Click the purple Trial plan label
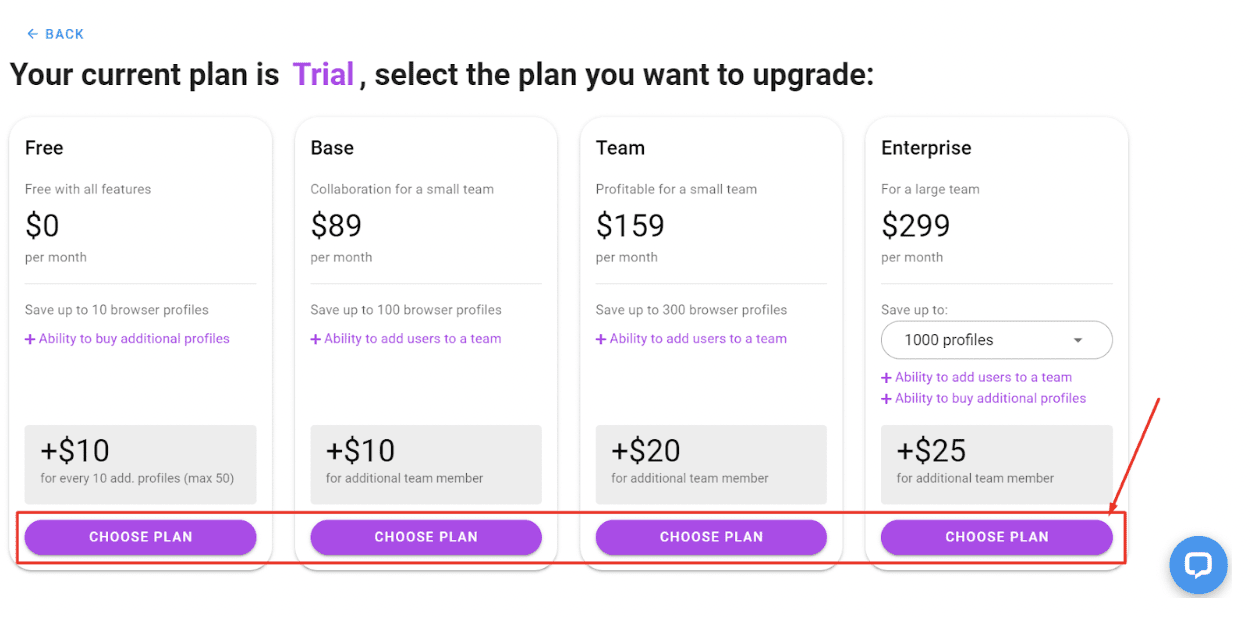The width and height of the screenshot is (1250, 618). click(x=323, y=74)
